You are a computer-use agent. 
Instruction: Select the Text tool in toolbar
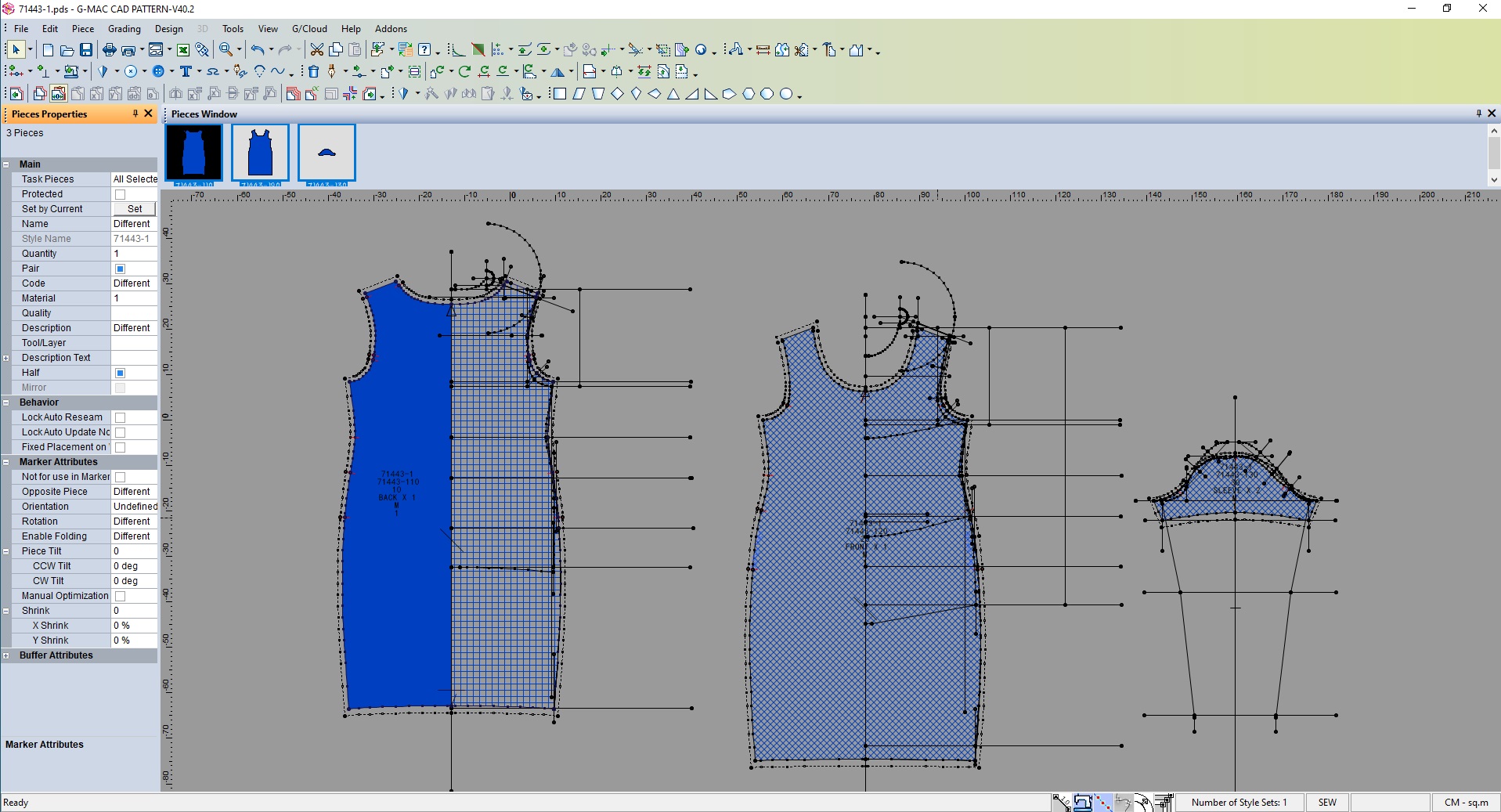tap(186, 71)
